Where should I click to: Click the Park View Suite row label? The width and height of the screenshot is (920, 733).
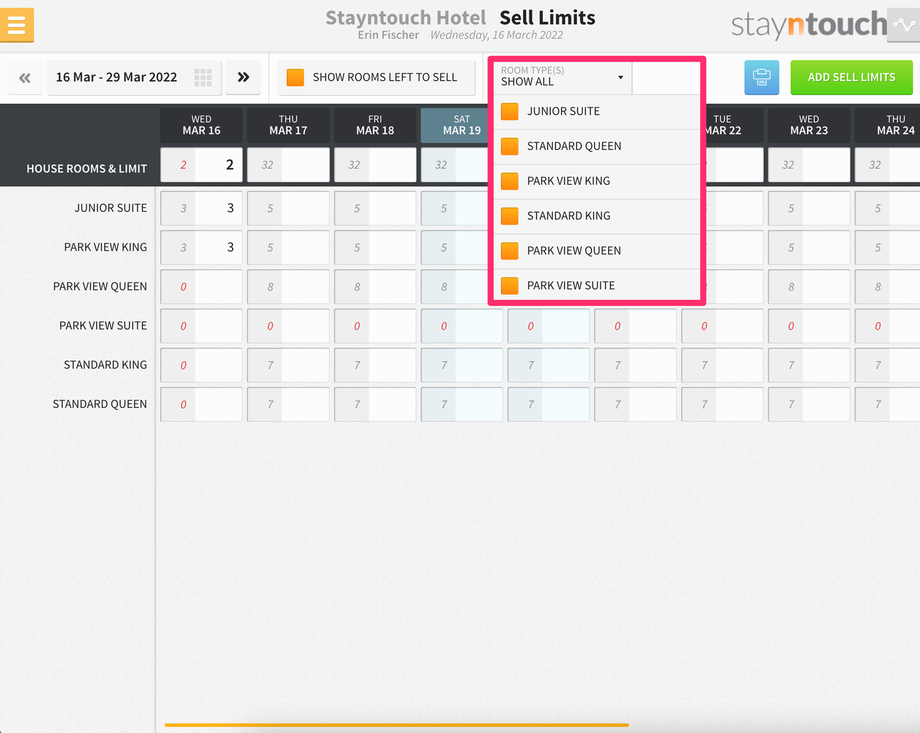pyautogui.click(x=103, y=326)
